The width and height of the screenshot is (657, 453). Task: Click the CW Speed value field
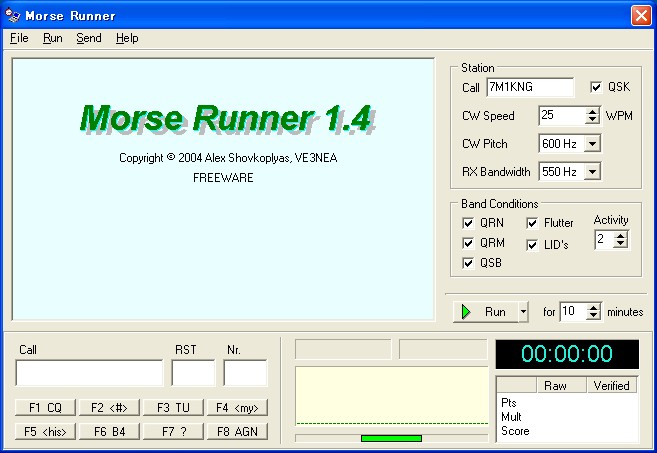click(x=562, y=115)
